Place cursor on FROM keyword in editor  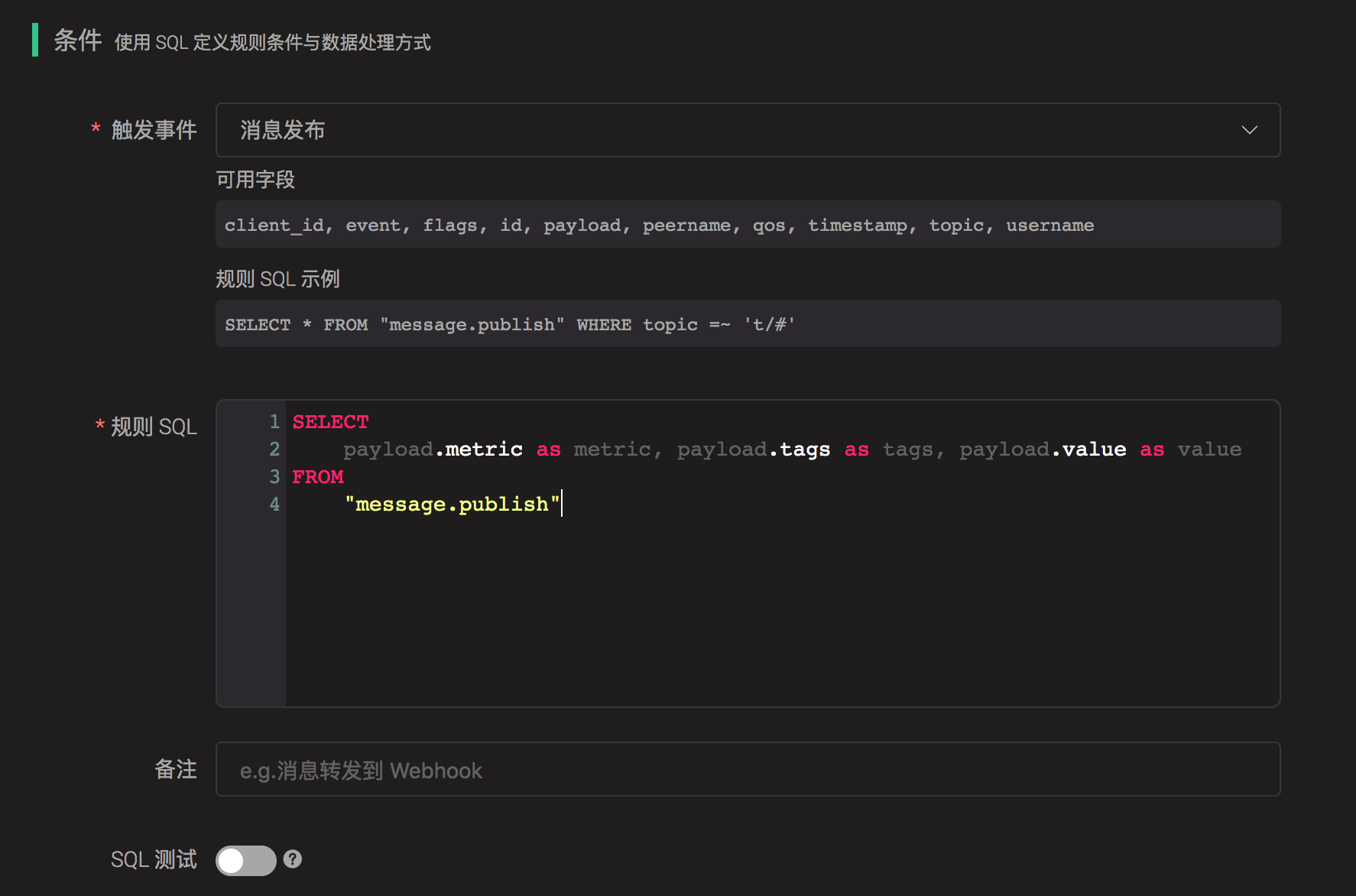click(x=318, y=477)
